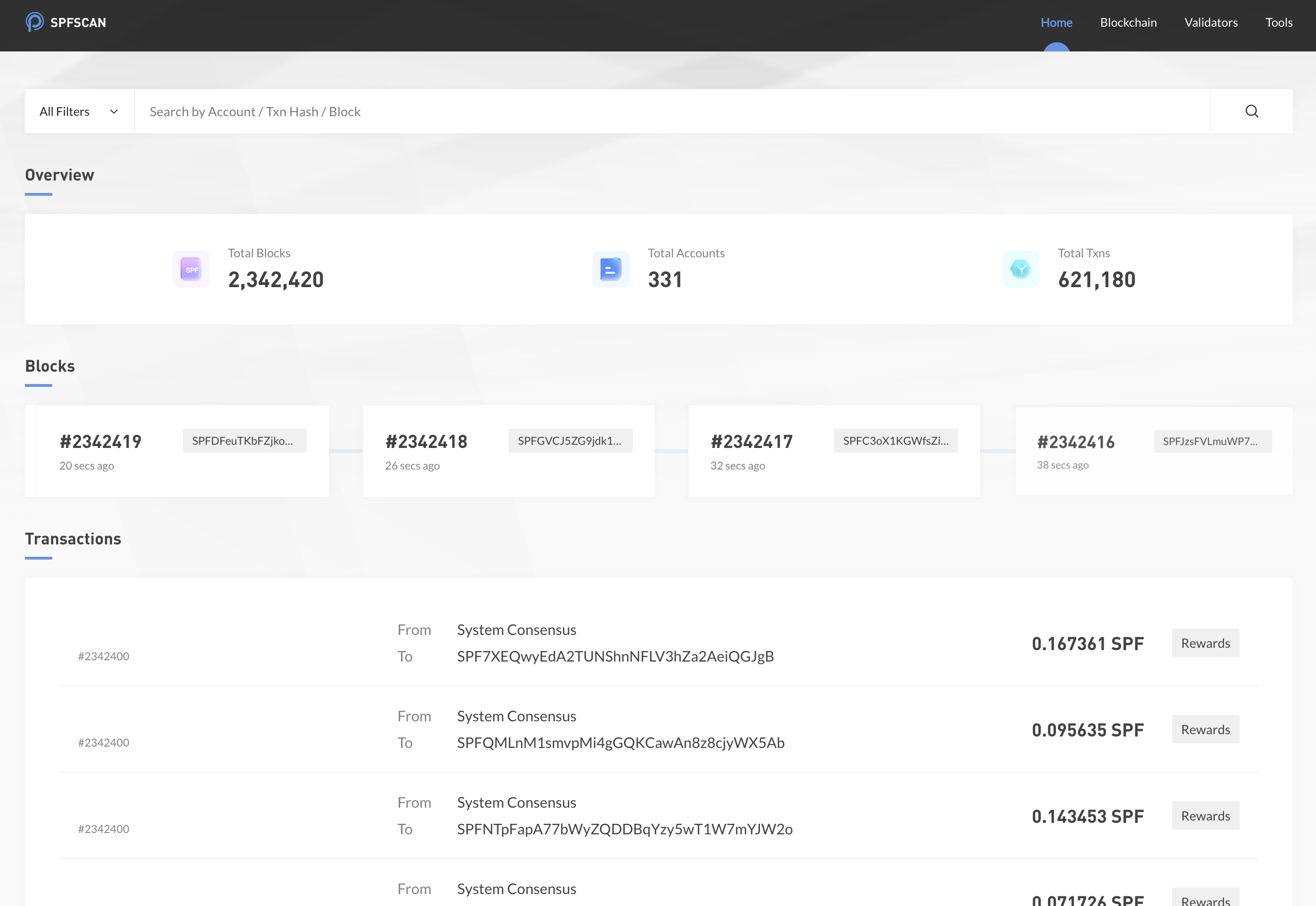This screenshot has width=1316, height=906.
Task: Click block #2342400 in the 0.143453 SPF row
Action: click(x=104, y=829)
